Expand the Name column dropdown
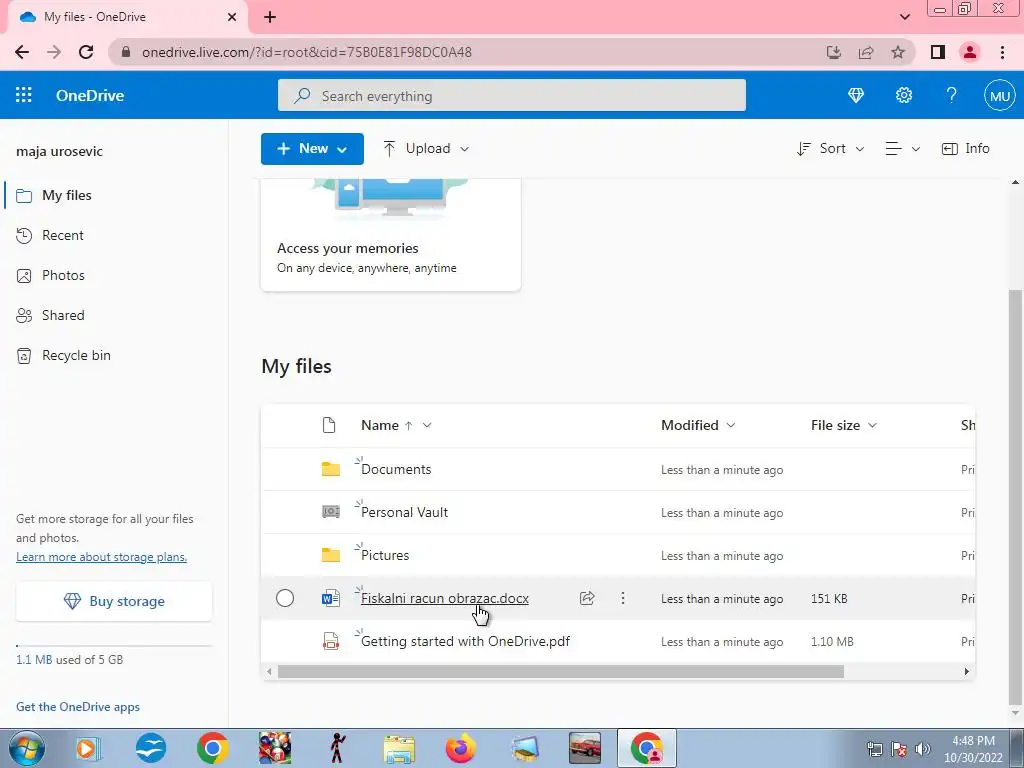 tap(427, 425)
